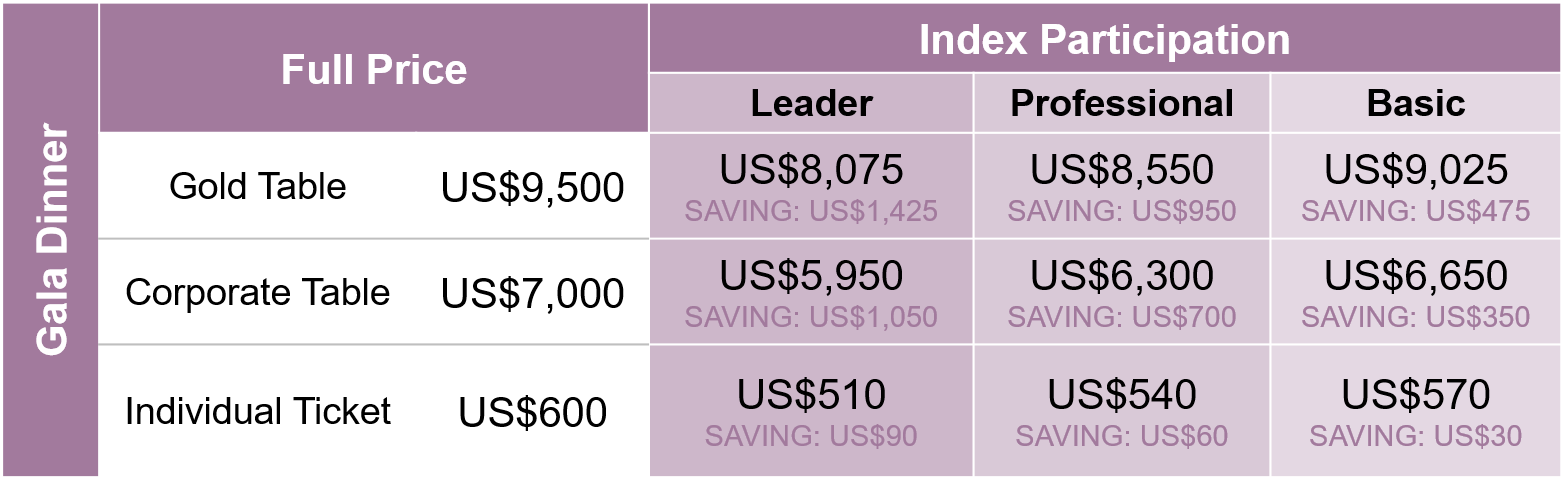This screenshot has width=1564, height=480.
Task: Click the US$9,025 Basic Gold price
Action: (1416, 170)
